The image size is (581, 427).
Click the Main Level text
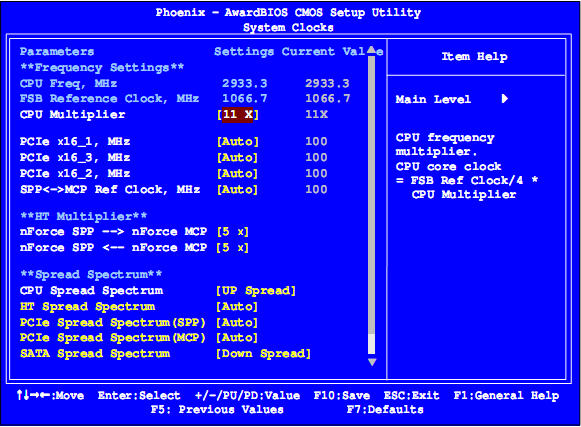pos(433,99)
